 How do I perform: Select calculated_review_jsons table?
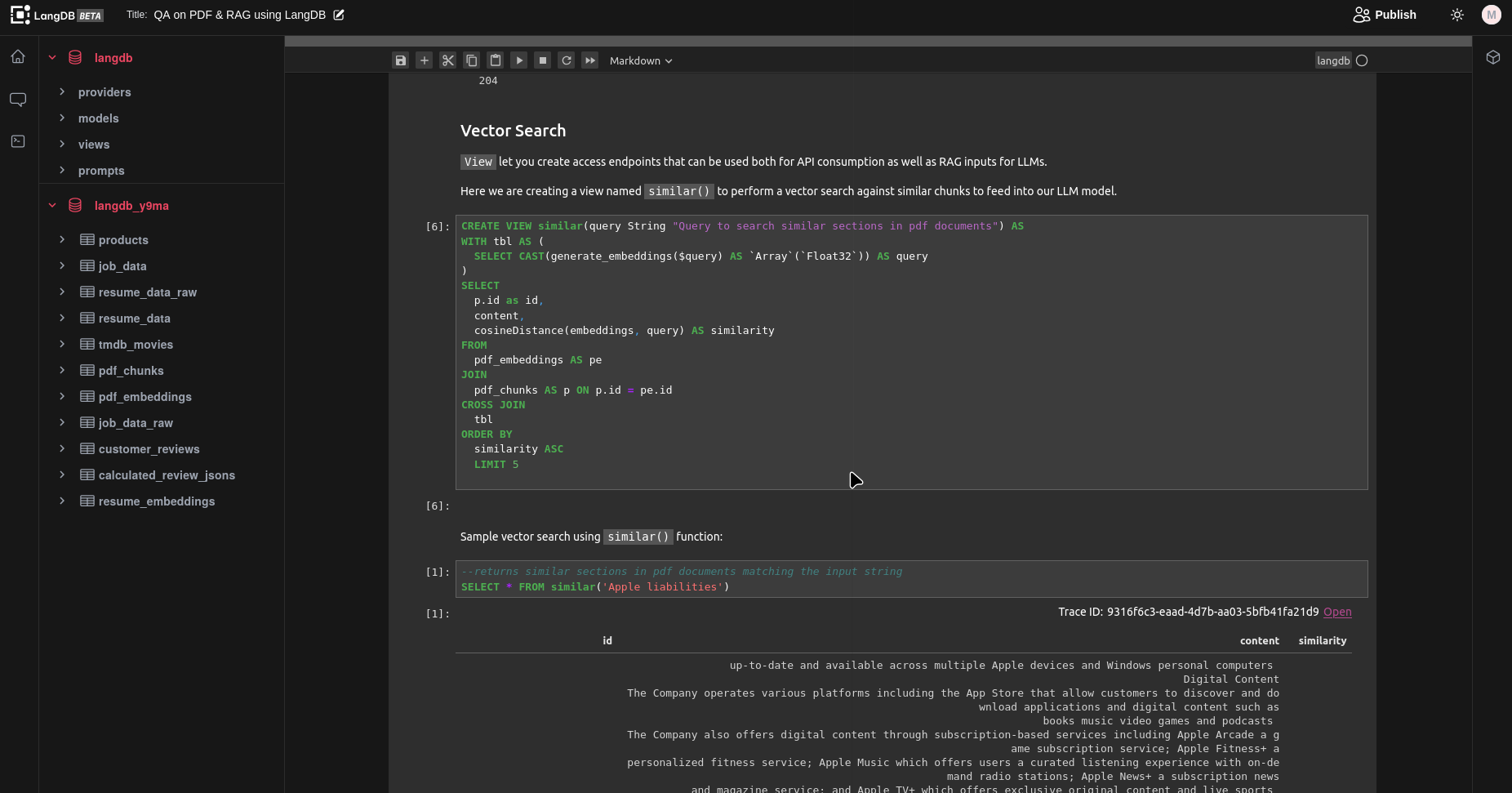pyautogui.click(x=167, y=475)
